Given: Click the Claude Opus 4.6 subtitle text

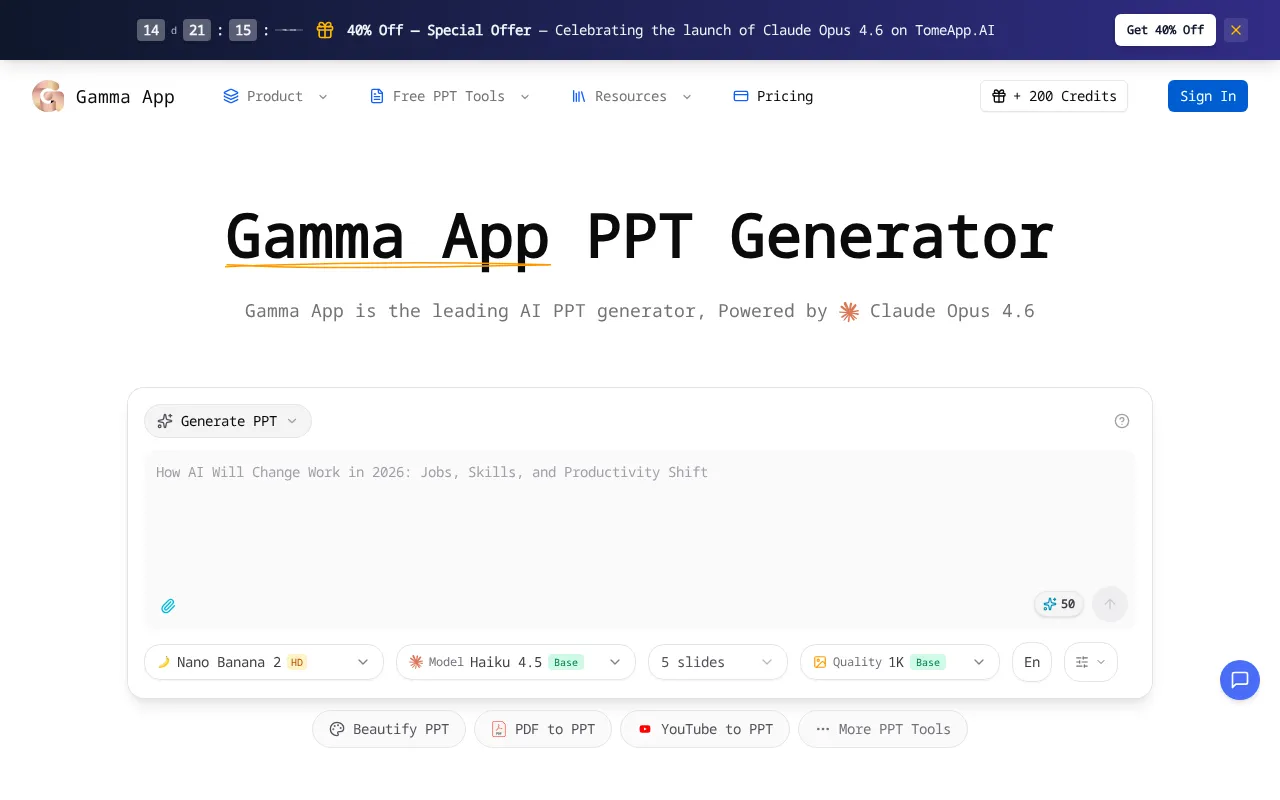Looking at the screenshot, I should point(952,311).
